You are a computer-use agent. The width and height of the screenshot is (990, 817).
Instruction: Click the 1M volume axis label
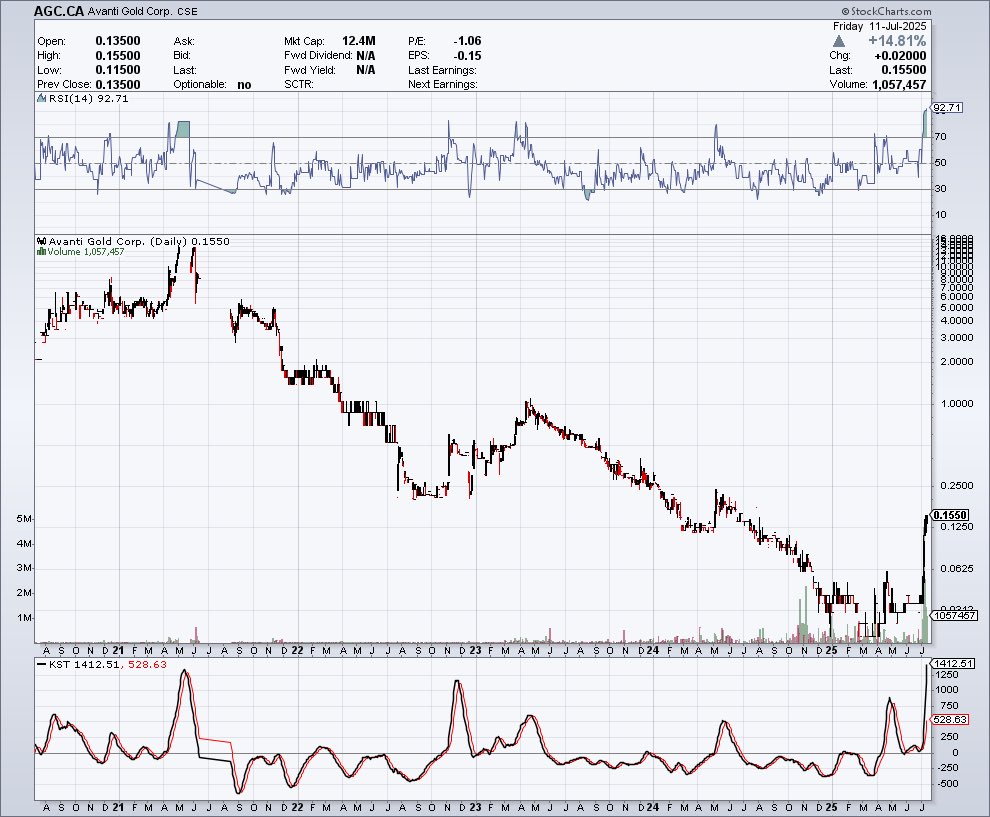coord(24,618)
